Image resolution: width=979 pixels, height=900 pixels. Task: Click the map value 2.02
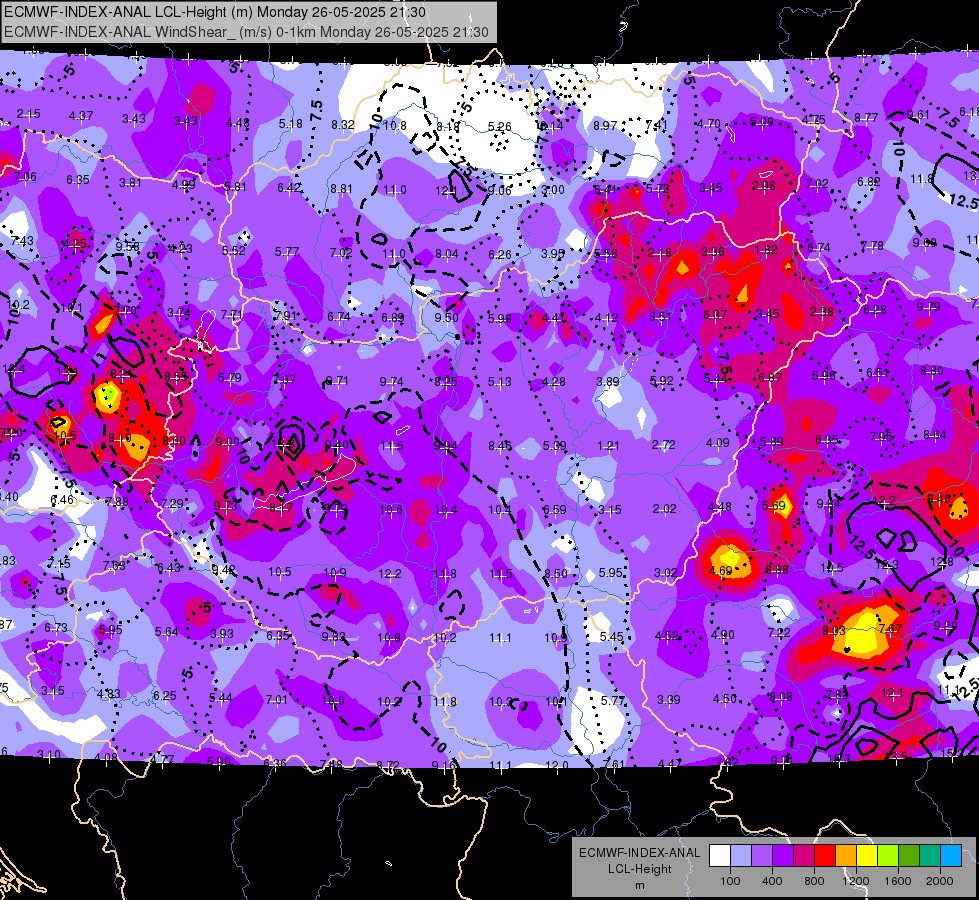(x=664, y=509)
